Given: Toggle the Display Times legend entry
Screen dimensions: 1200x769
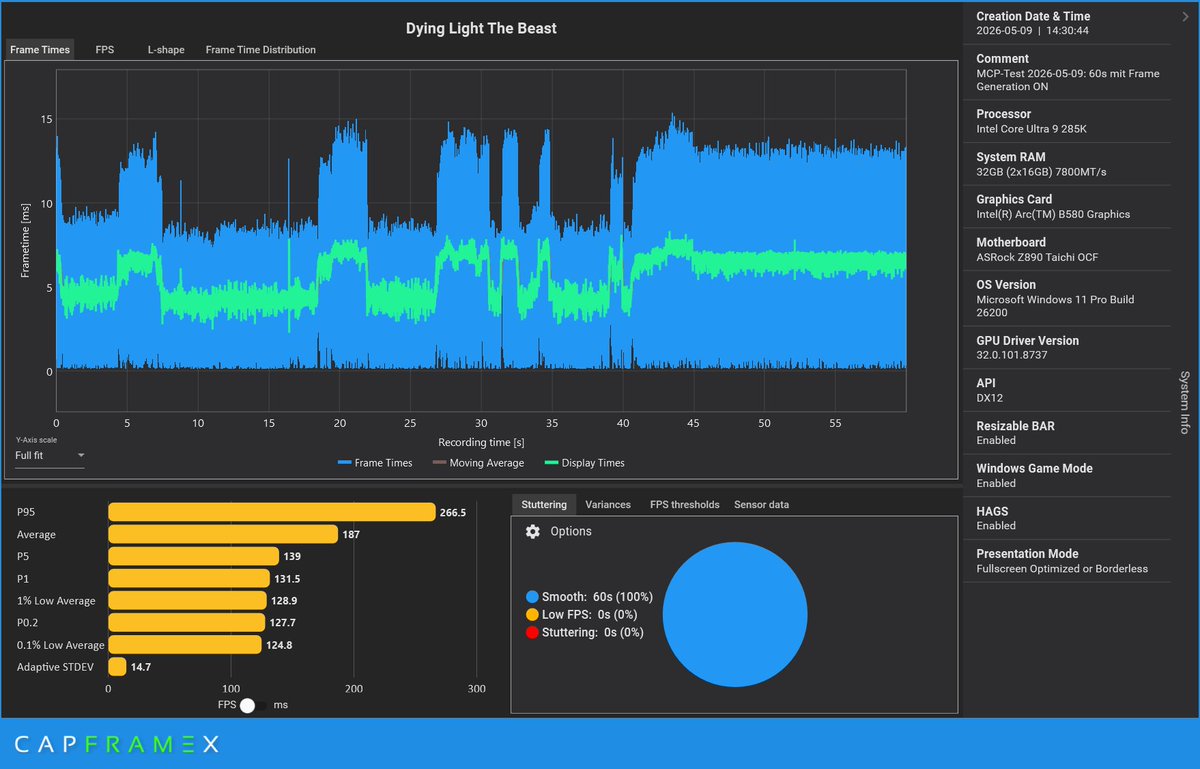Looking at the screenshot, I should pos(585,463).
